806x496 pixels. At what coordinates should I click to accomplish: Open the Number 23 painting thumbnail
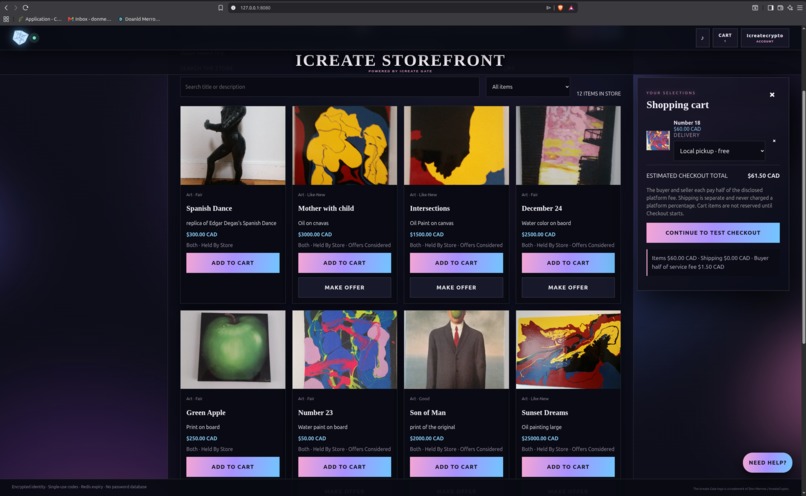pos(344,350)
